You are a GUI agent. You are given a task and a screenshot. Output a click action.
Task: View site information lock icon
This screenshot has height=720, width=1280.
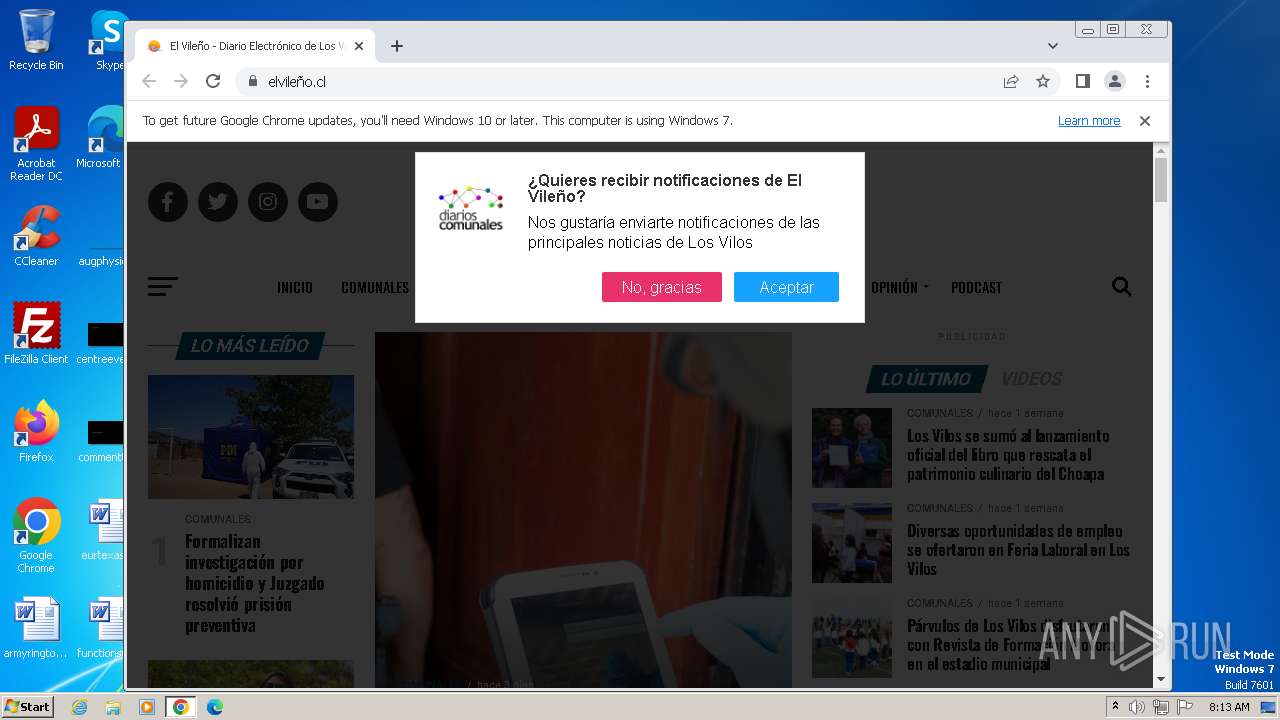click(x=252, y=81)
